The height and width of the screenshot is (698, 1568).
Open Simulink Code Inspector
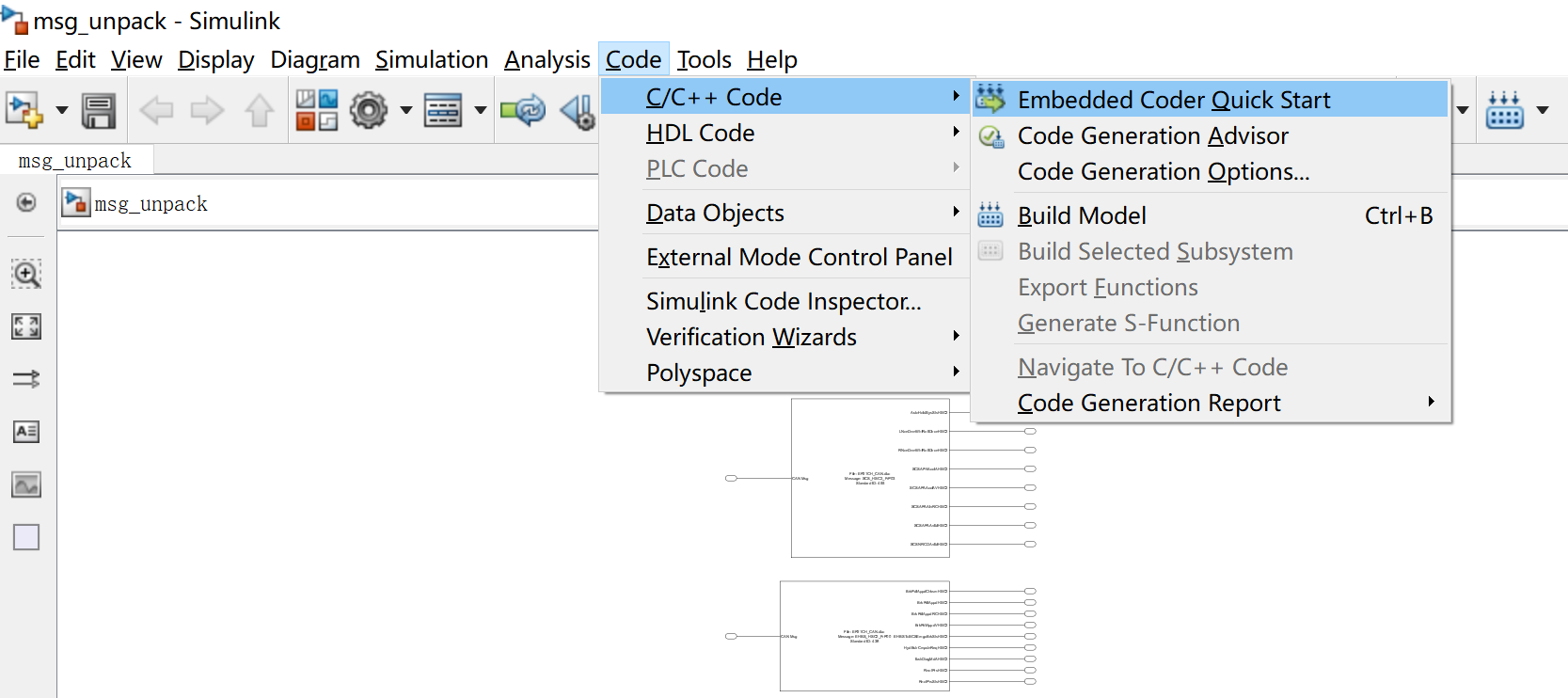[x=785, y=301]
